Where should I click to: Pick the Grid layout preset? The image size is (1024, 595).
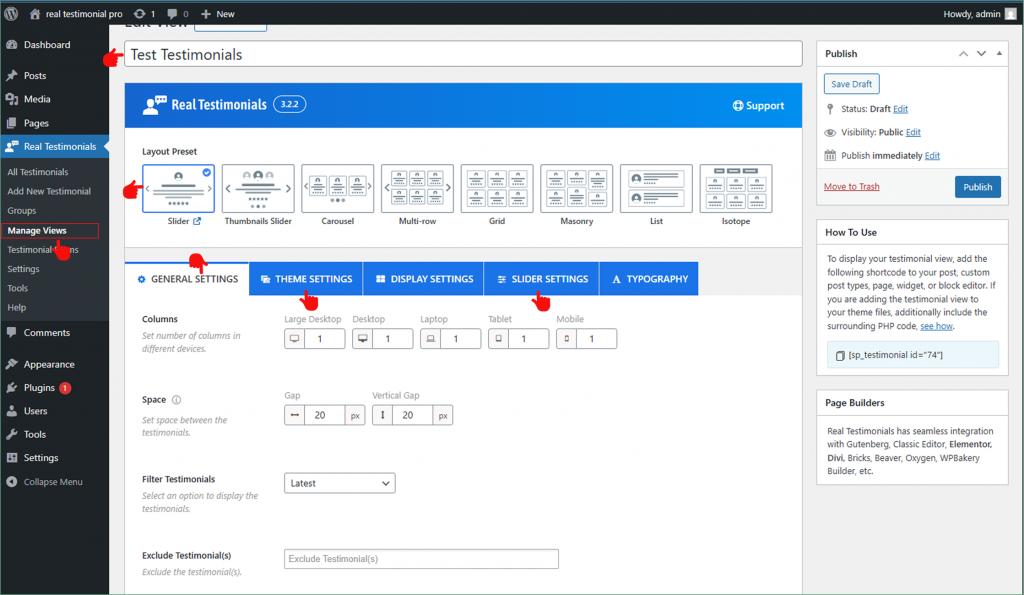click(497, 189)
